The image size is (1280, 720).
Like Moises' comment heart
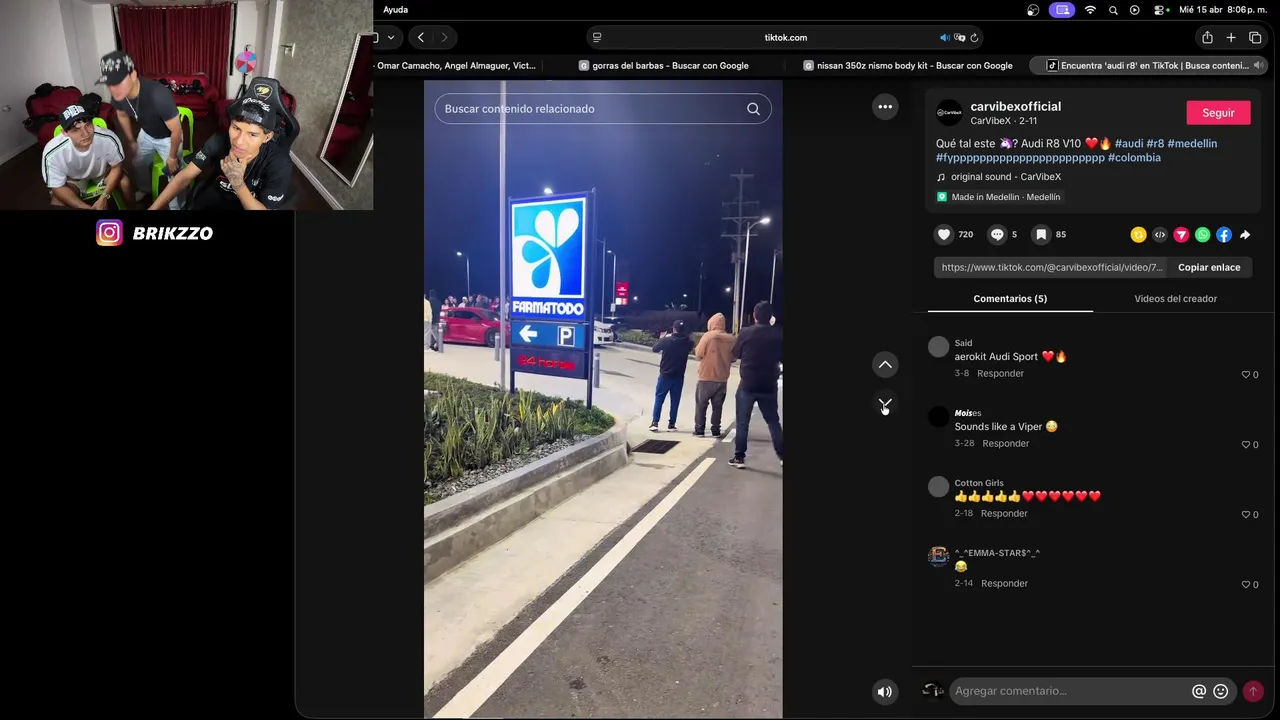pyautogui.click(x=1246, y=444)
